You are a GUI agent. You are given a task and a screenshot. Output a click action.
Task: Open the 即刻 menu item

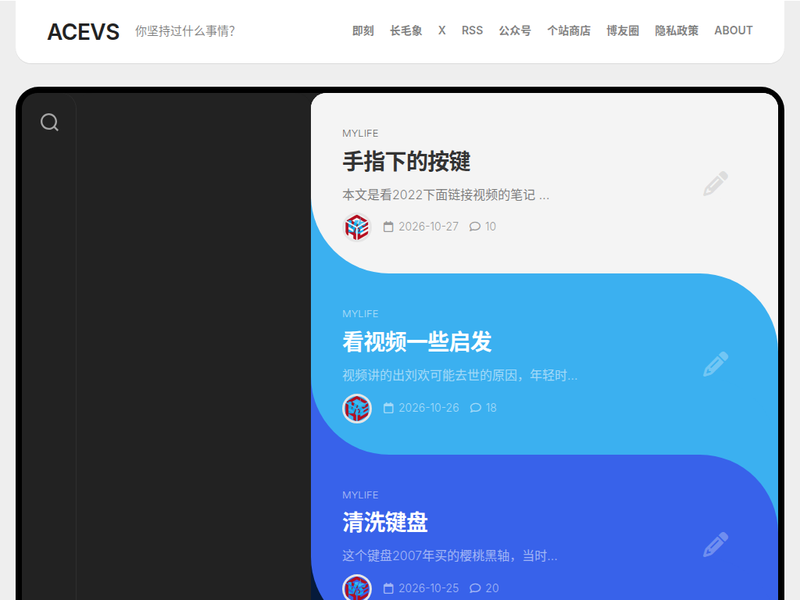[x=363, y=31]
